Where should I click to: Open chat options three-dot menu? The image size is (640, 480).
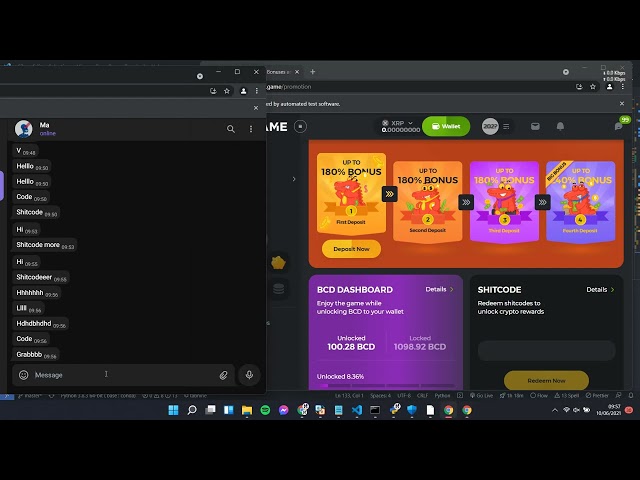coord(251,129)
